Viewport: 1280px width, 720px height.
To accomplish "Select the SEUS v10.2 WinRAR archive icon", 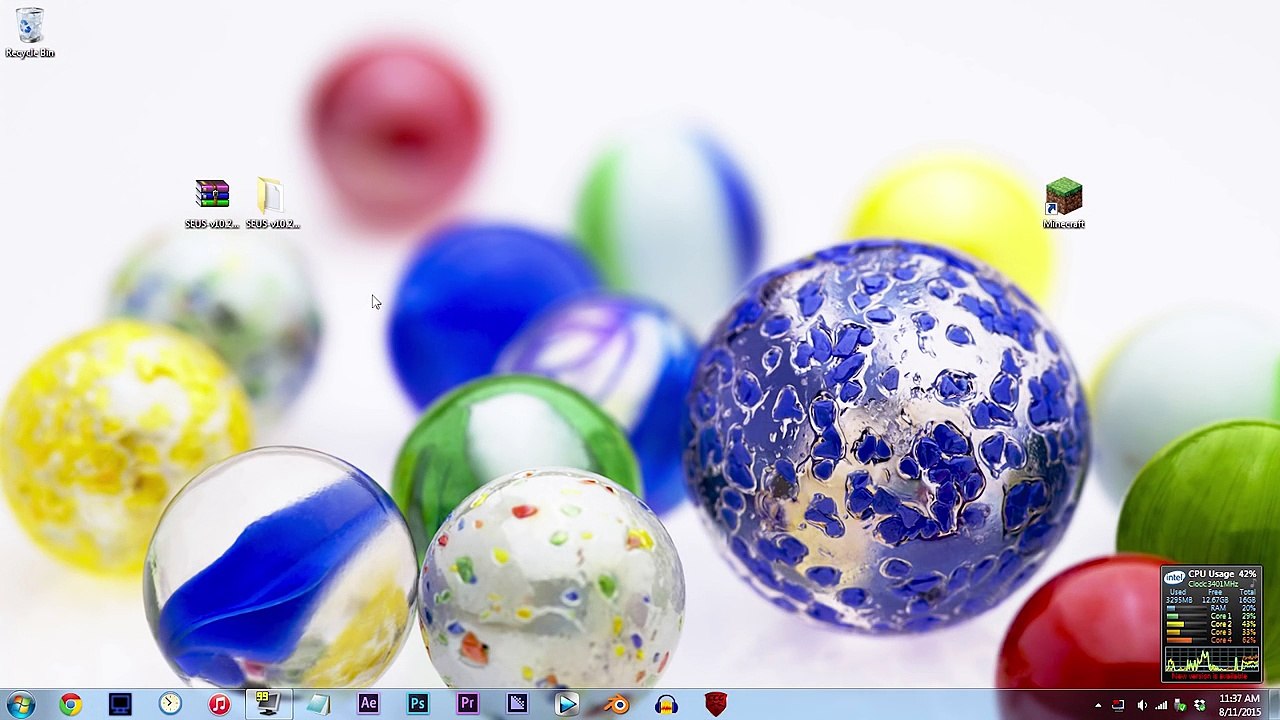I will click(212, 204).
